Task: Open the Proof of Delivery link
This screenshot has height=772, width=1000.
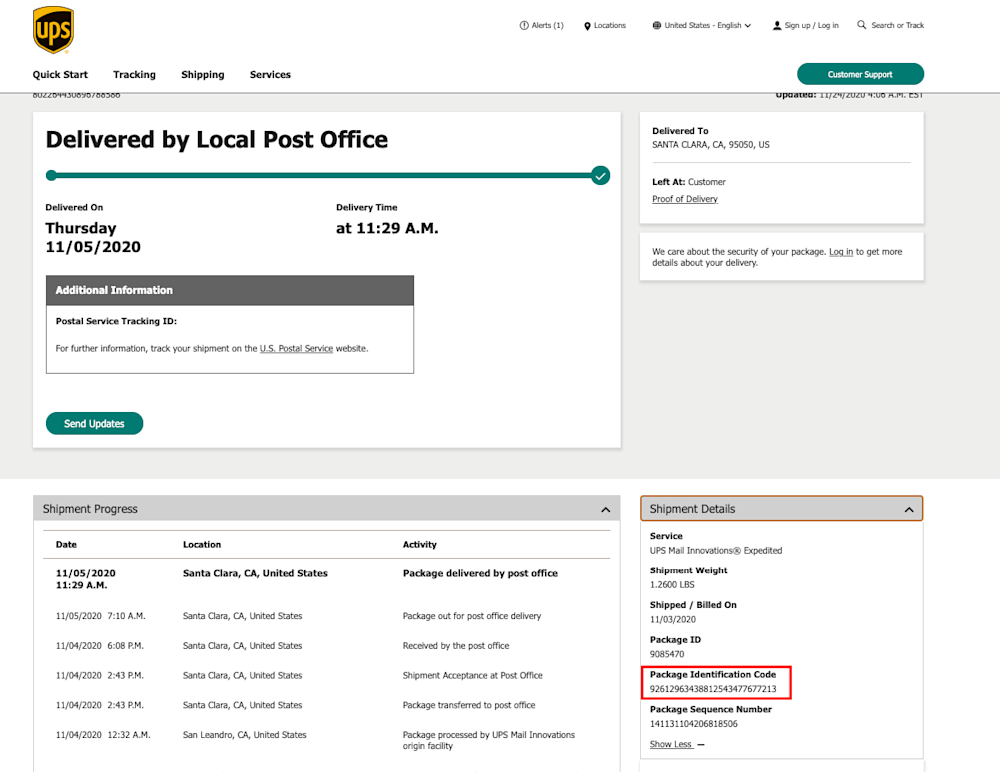Action: click(x=685, y=199)
